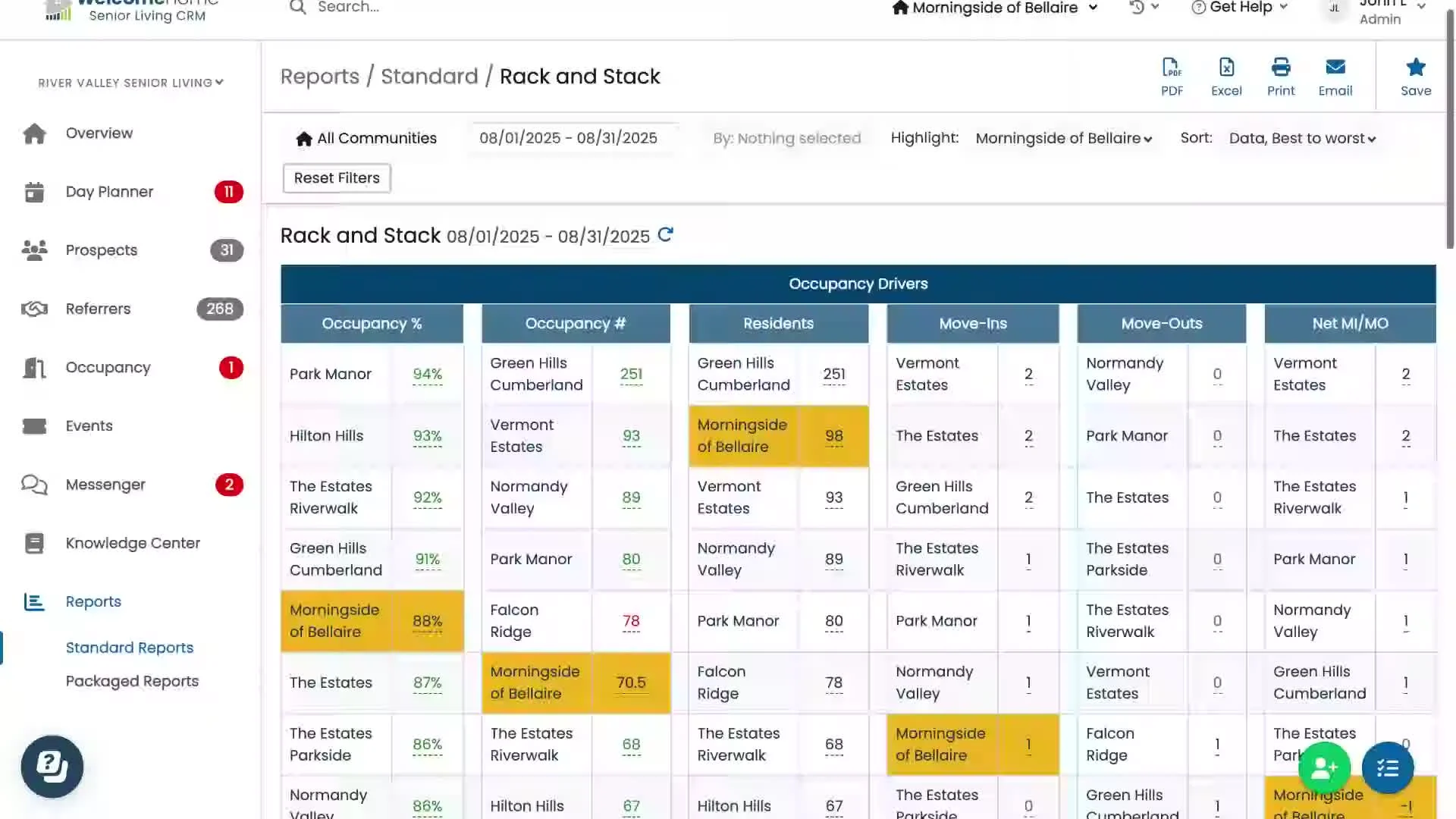Click the Reset Filters button

click(x=337, y=178)
